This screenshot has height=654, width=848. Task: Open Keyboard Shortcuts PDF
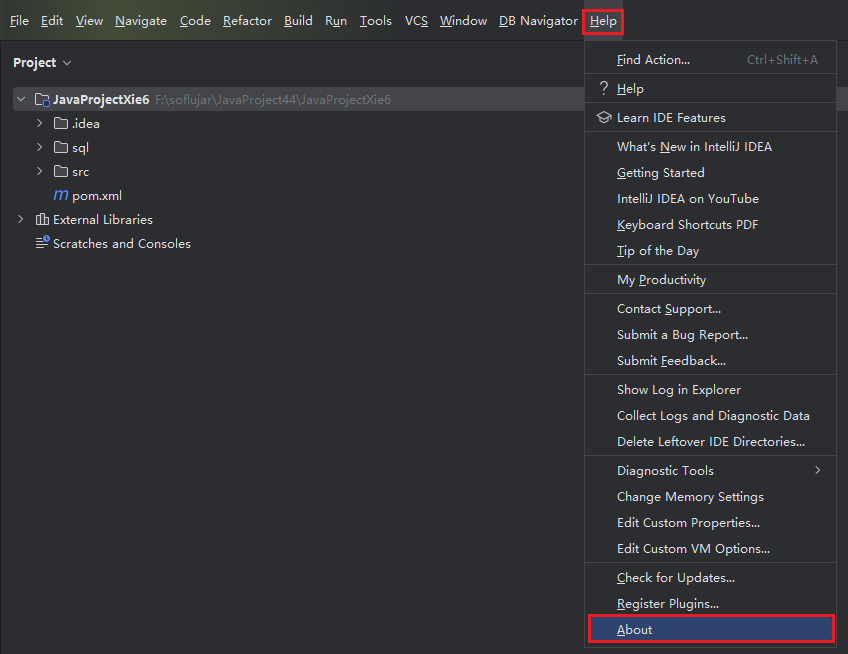710,224
